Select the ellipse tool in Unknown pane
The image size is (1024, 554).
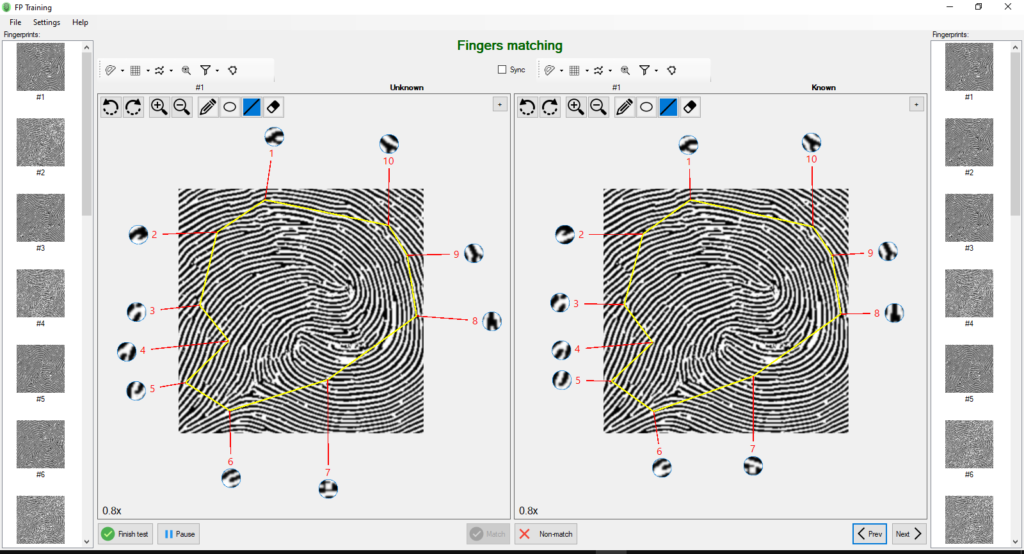229,107
